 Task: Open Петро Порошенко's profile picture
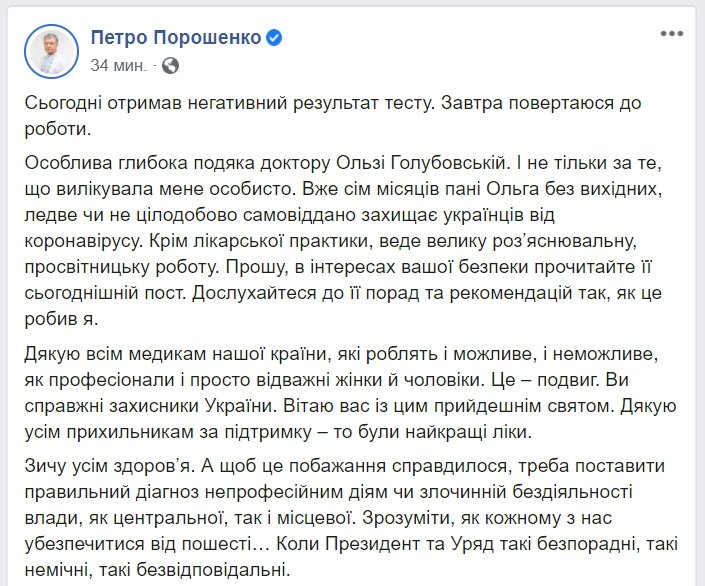click(x=51, y=51)
